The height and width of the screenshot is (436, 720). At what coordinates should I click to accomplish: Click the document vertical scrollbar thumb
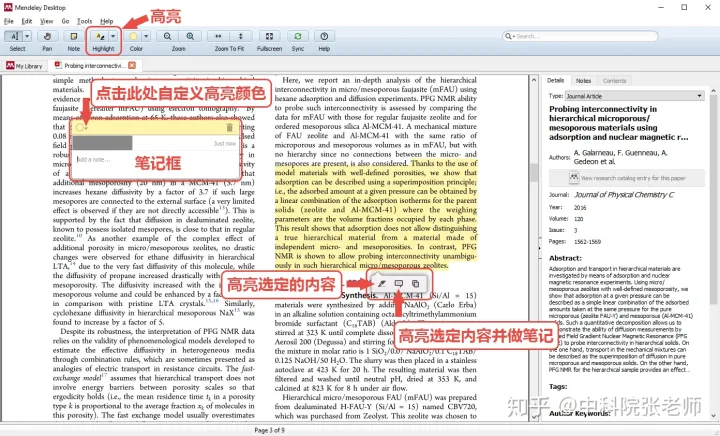[x=534, y=173]
